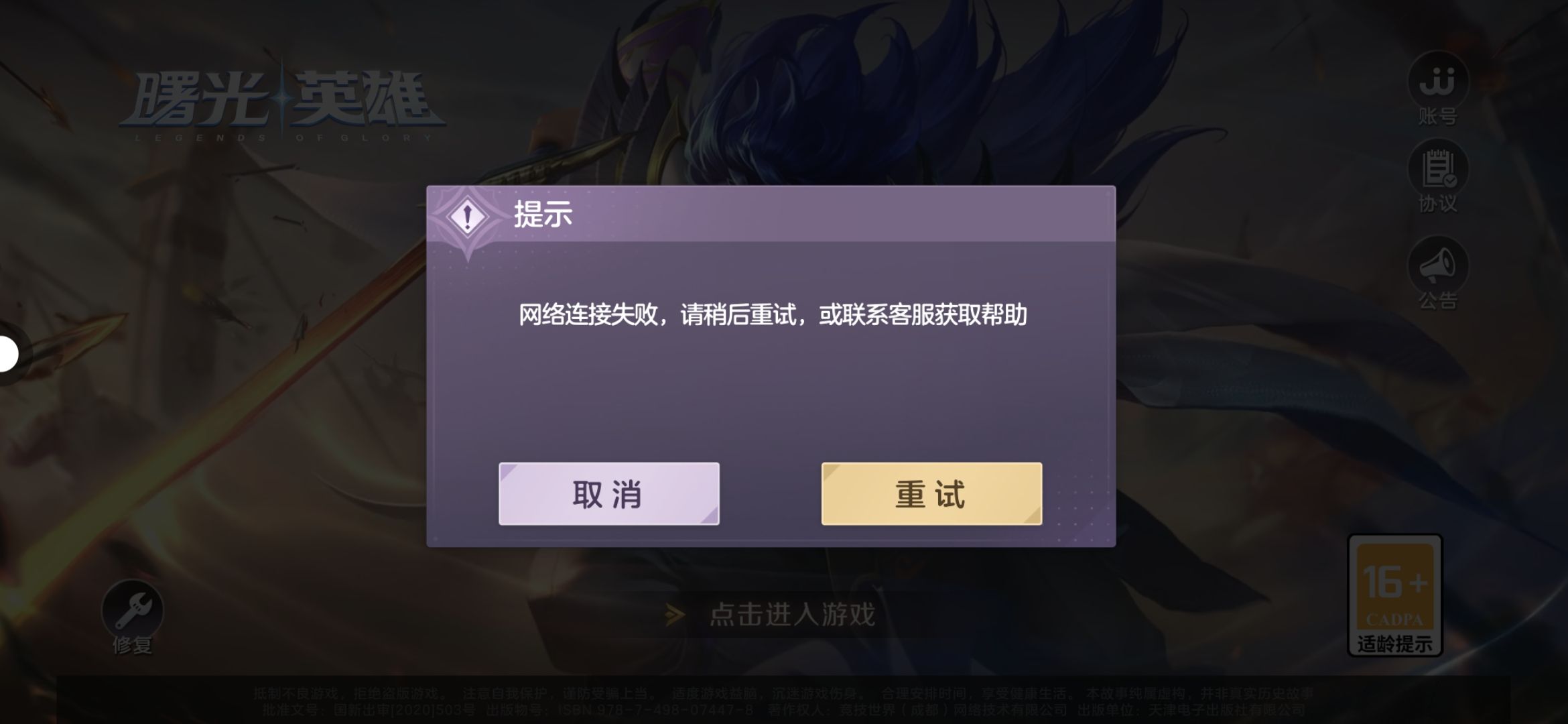Retry the connection with 重试
This screenshot has height=724, width=1568.
[931, 493]
